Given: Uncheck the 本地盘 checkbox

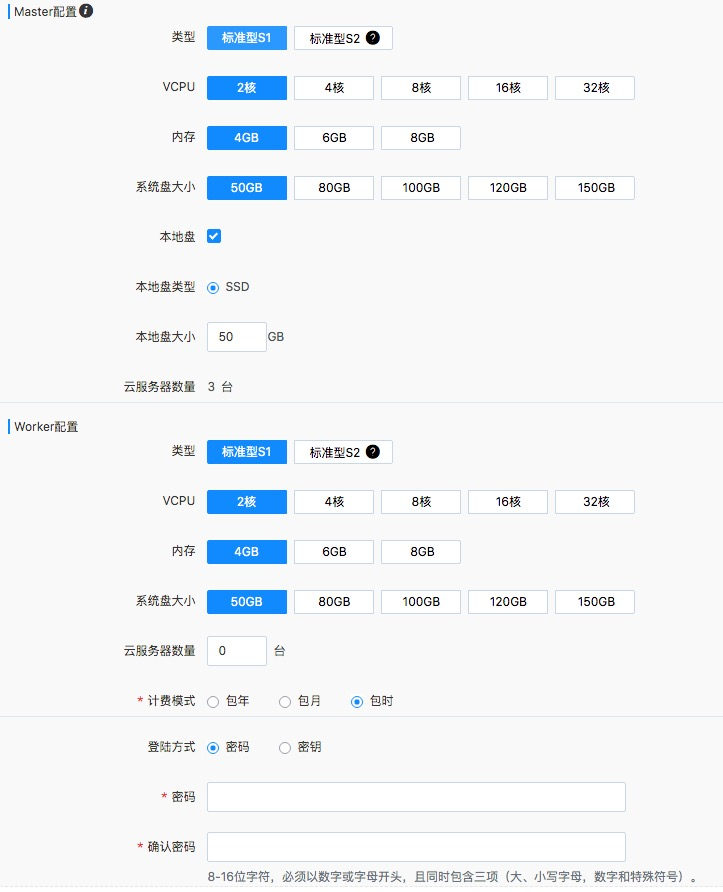Looking at the screenshot, I should pos(214,236).
